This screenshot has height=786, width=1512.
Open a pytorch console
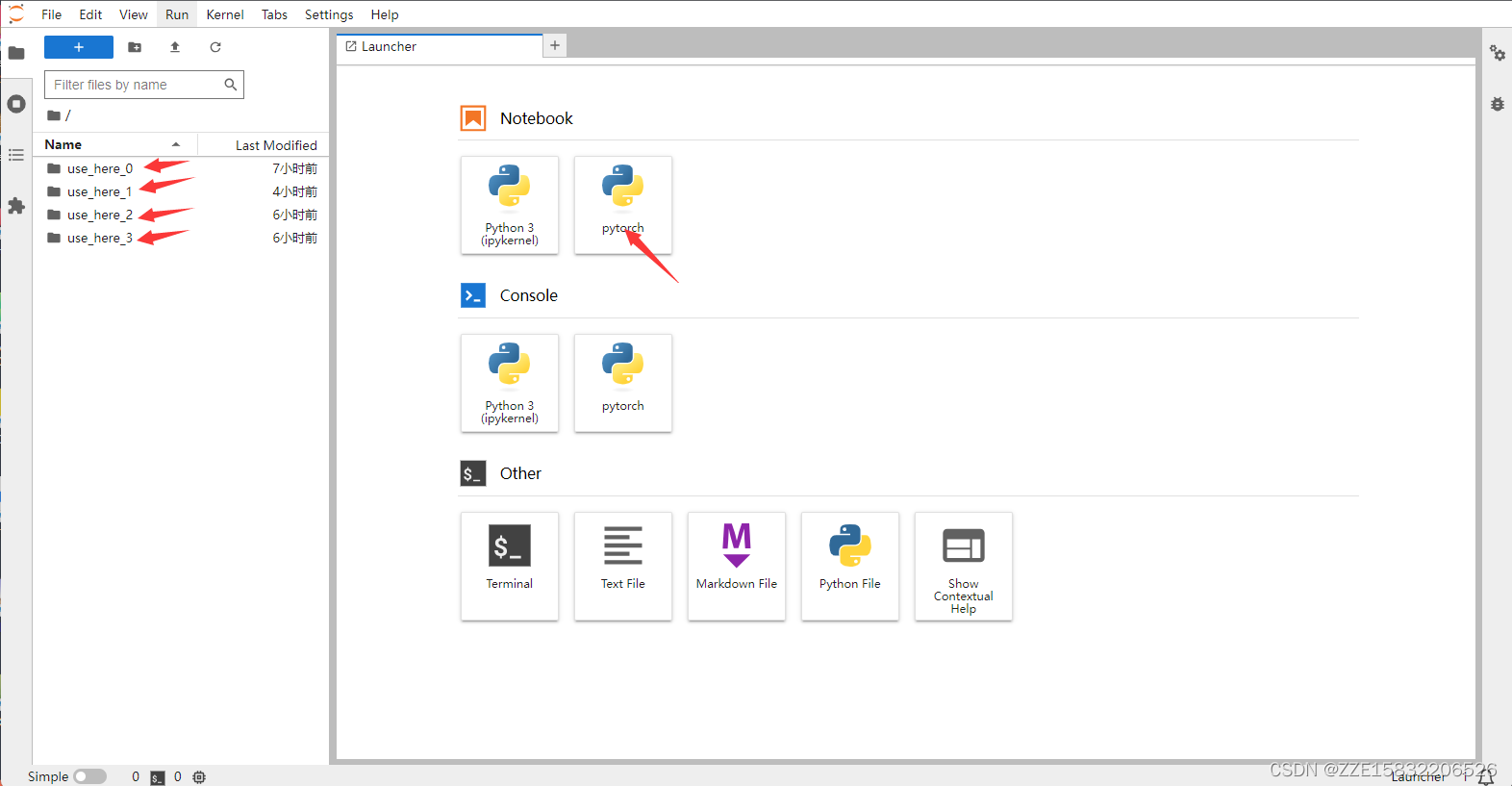point(623,383)
